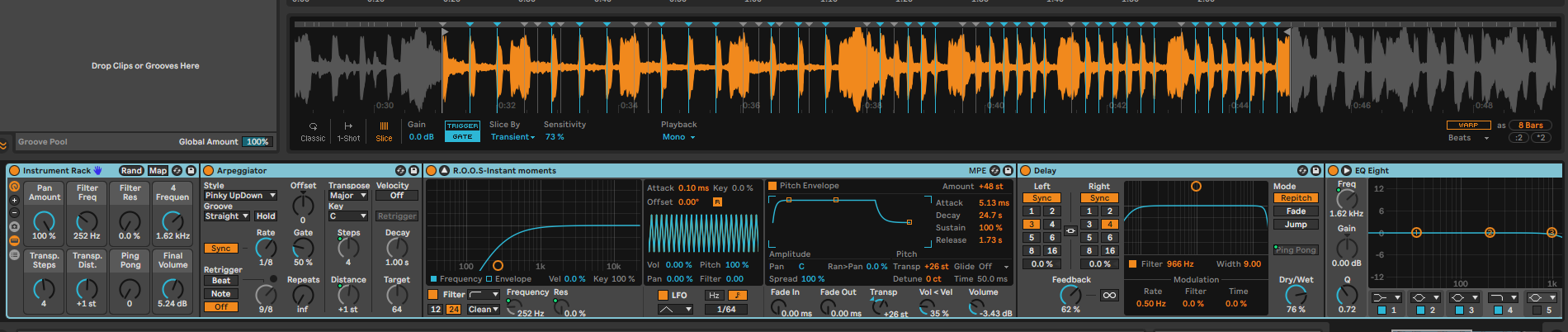
Task: Click the 8 Bars warp length field
Action: [1530, 126]
